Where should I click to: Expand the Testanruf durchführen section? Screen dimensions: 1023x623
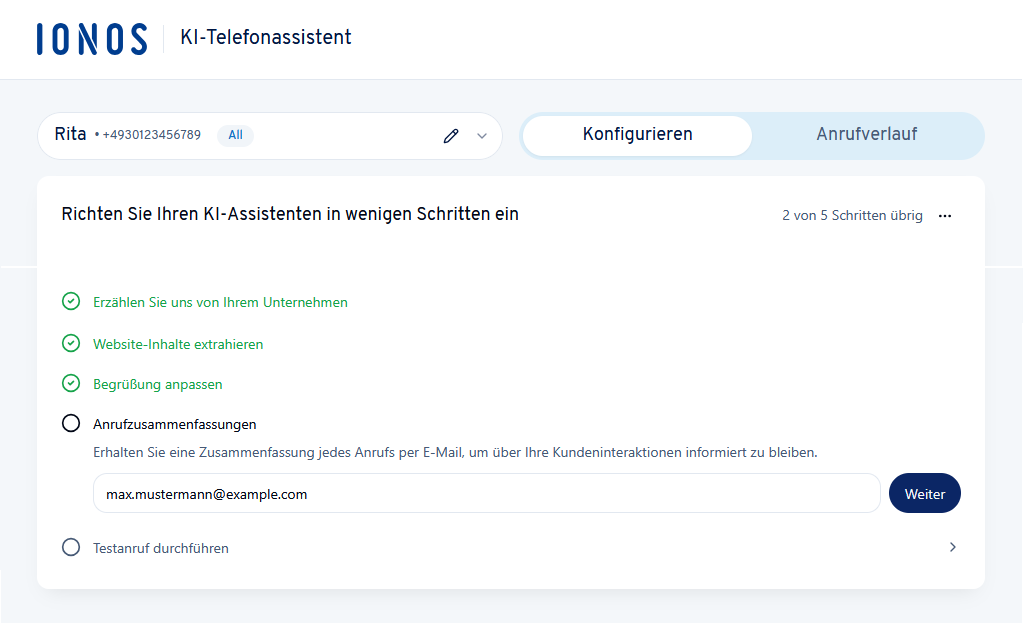coord(951,547)
